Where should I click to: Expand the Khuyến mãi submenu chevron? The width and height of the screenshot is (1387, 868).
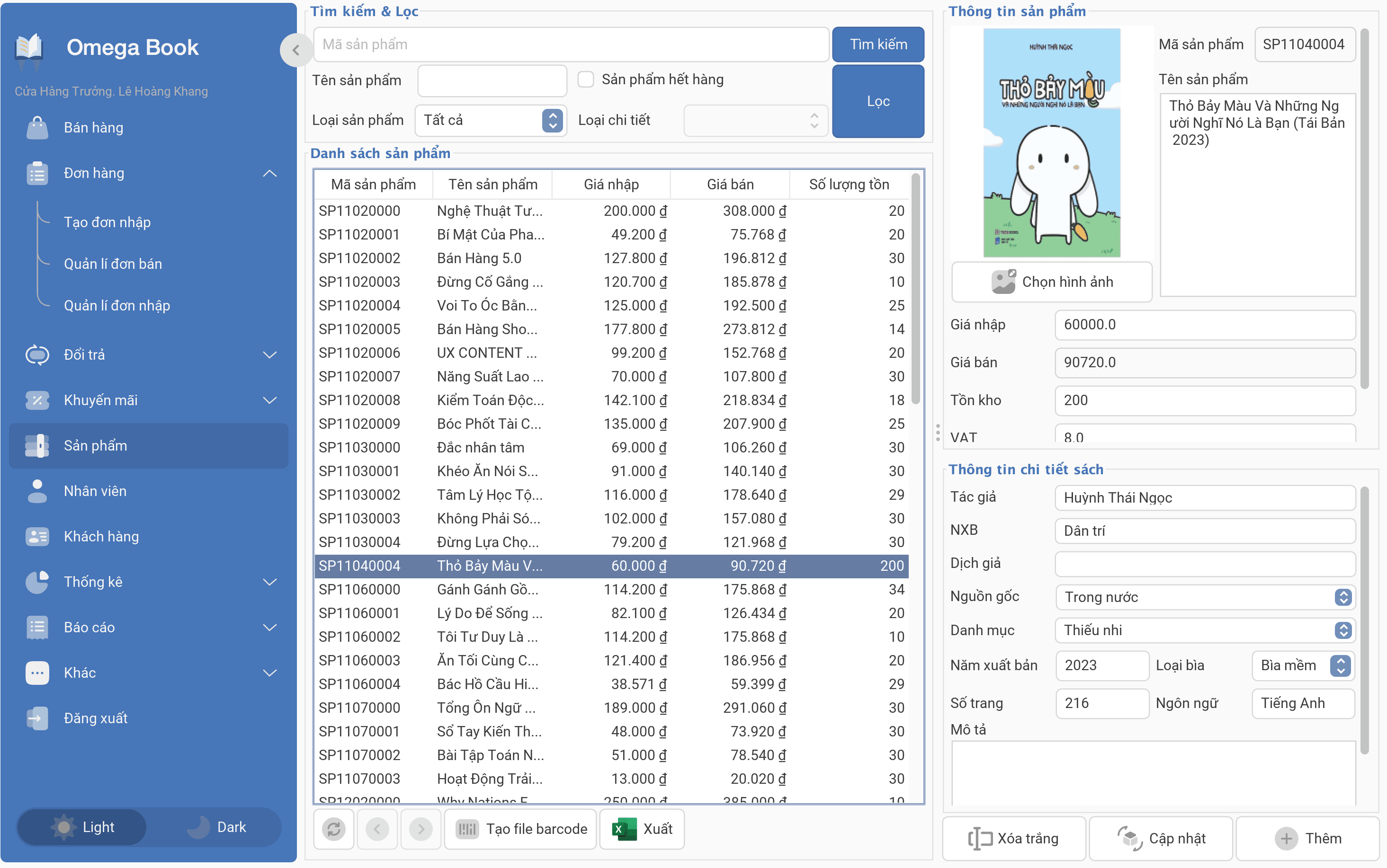[270, 400]
